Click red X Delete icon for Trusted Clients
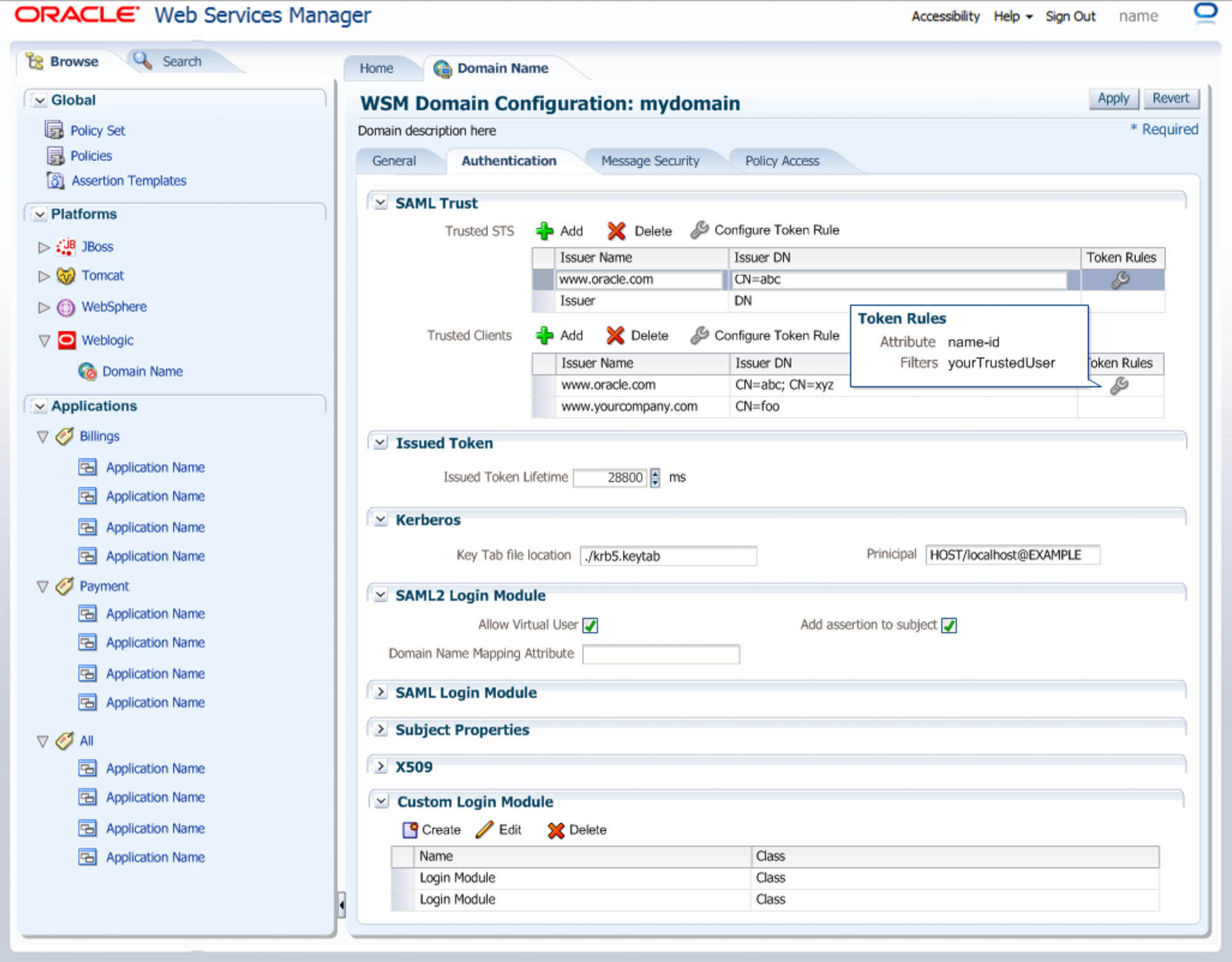Viewport: 1232px width, 962px height. click(x=615, y=335)
